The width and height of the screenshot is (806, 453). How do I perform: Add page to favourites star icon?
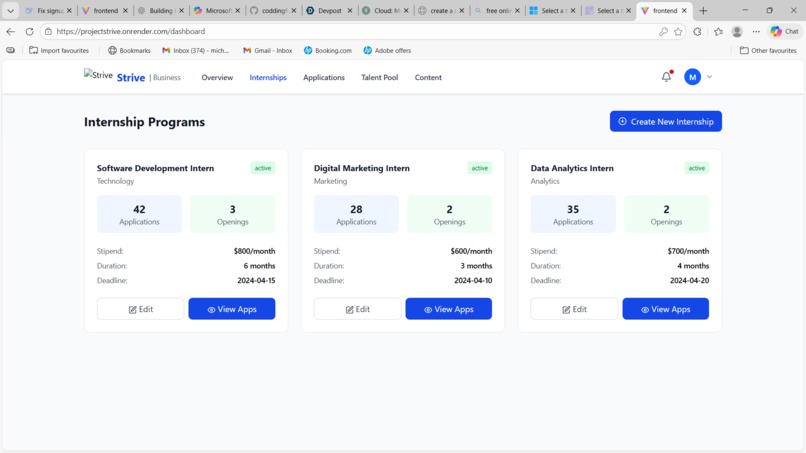tap(678, 31)
